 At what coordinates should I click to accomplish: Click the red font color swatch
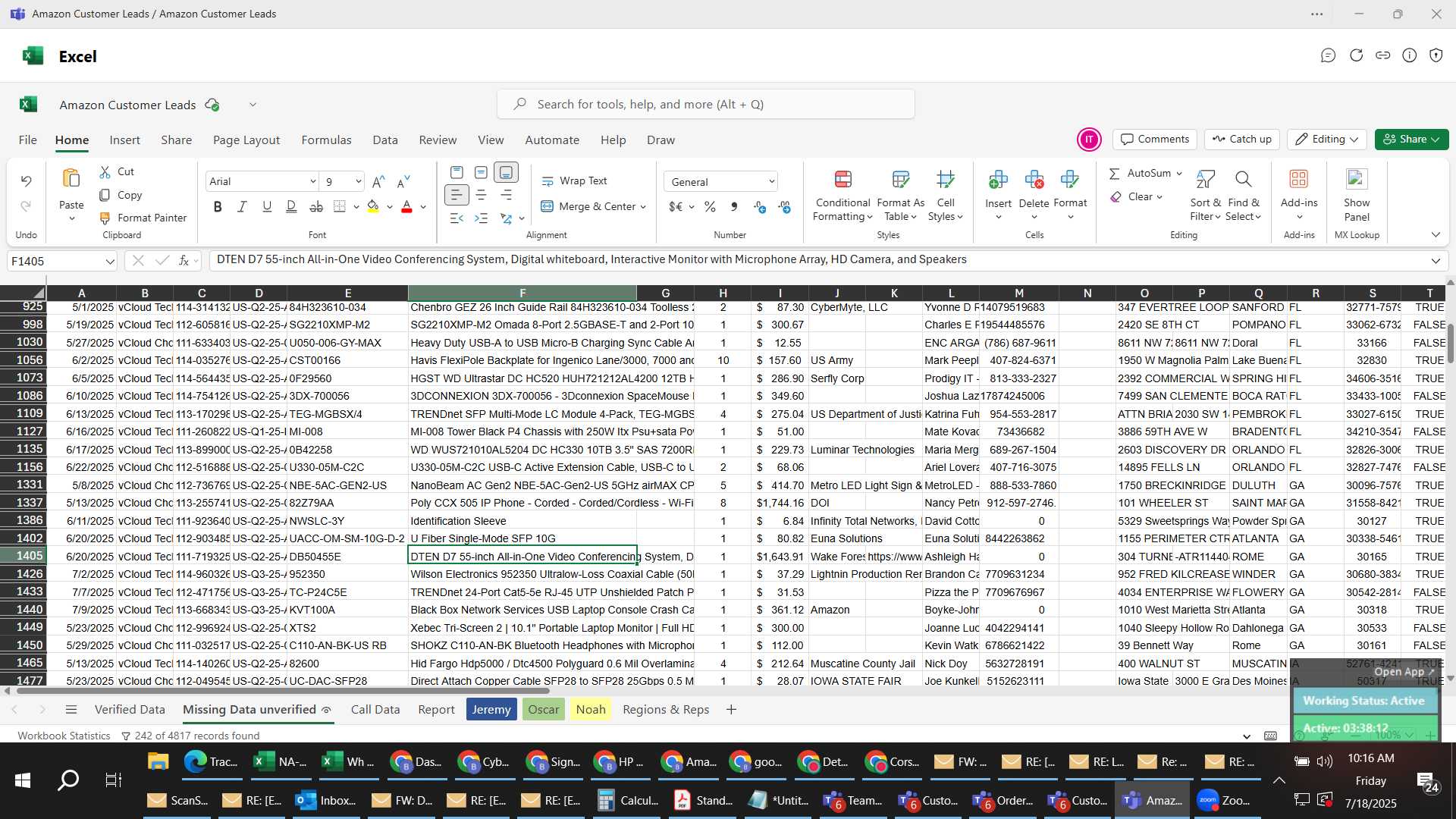pyautogui.click(x=406, y=206)
